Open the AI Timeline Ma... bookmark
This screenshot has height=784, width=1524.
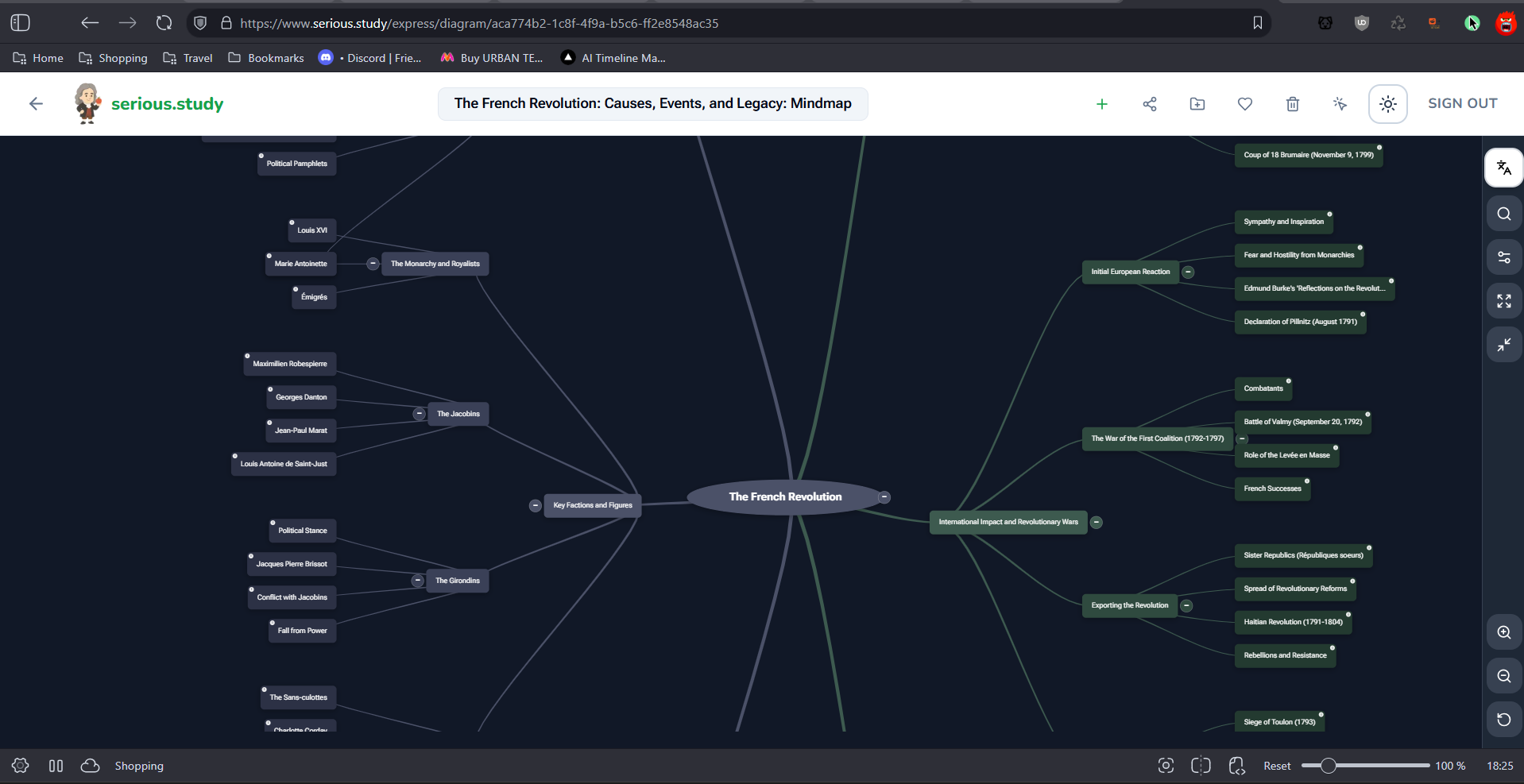[x=613, y=57]
